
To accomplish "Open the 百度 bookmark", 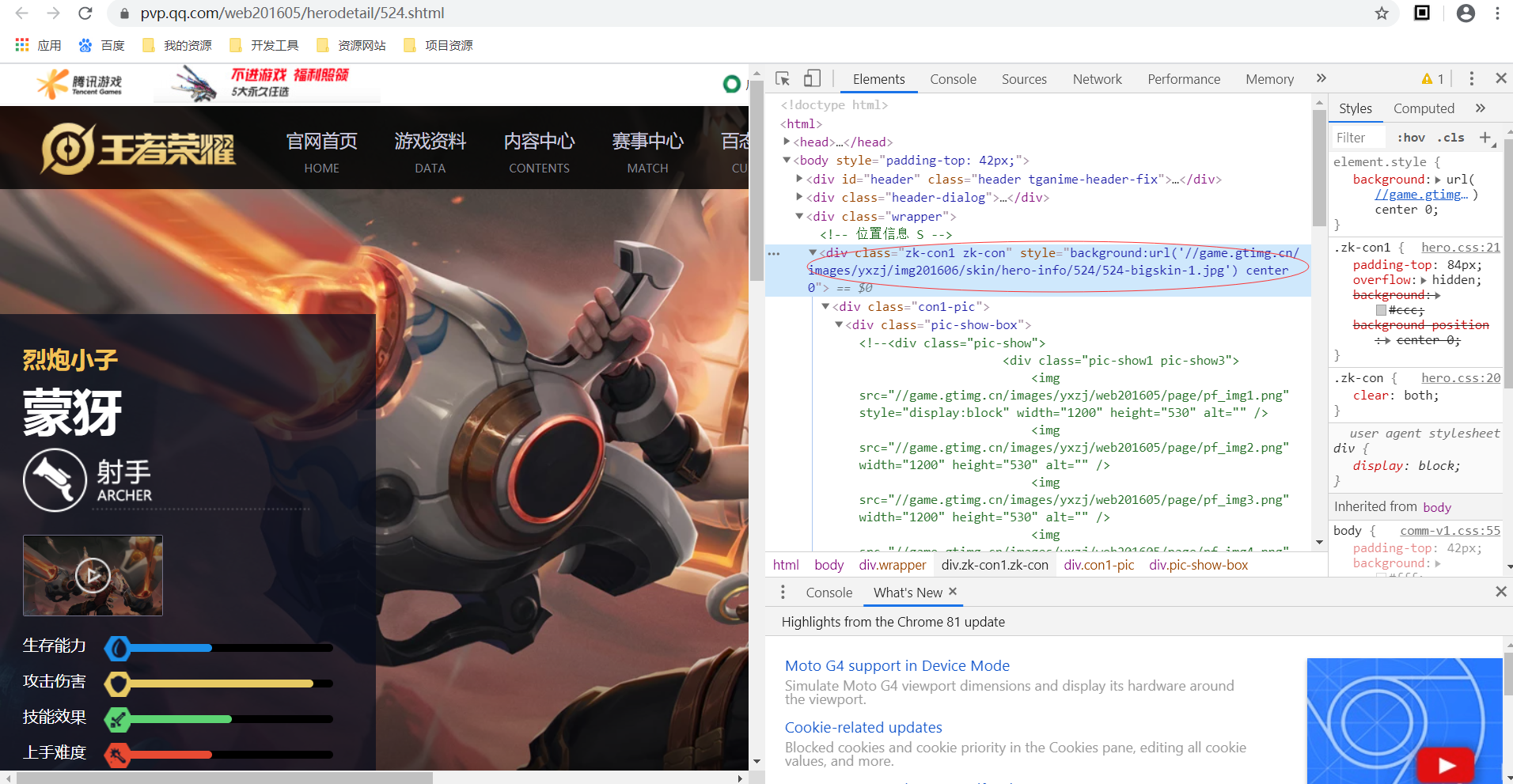I will click(101, 45).
